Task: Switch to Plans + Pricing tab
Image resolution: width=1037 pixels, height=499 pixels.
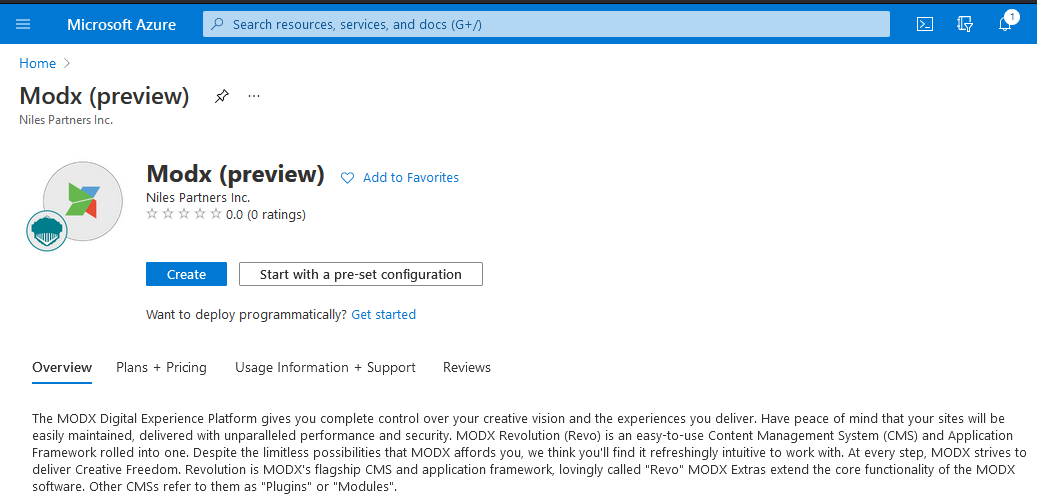Action: click(161, 367)
